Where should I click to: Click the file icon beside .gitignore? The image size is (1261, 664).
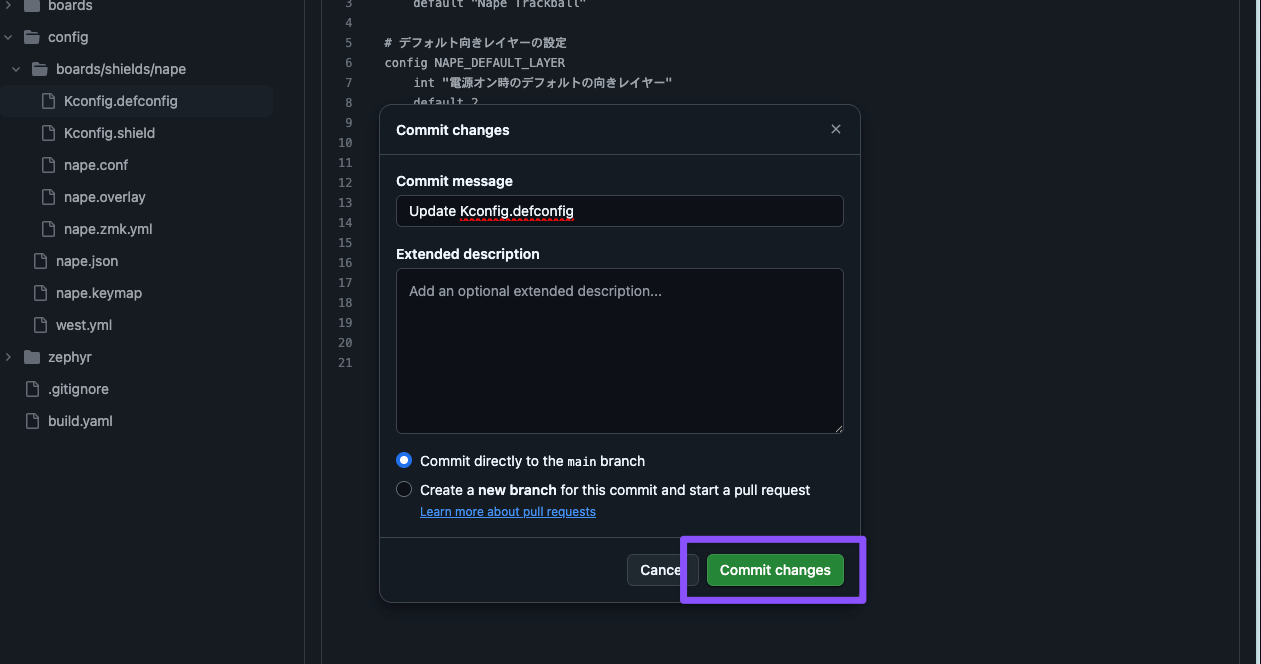click(x=32, y=389)
